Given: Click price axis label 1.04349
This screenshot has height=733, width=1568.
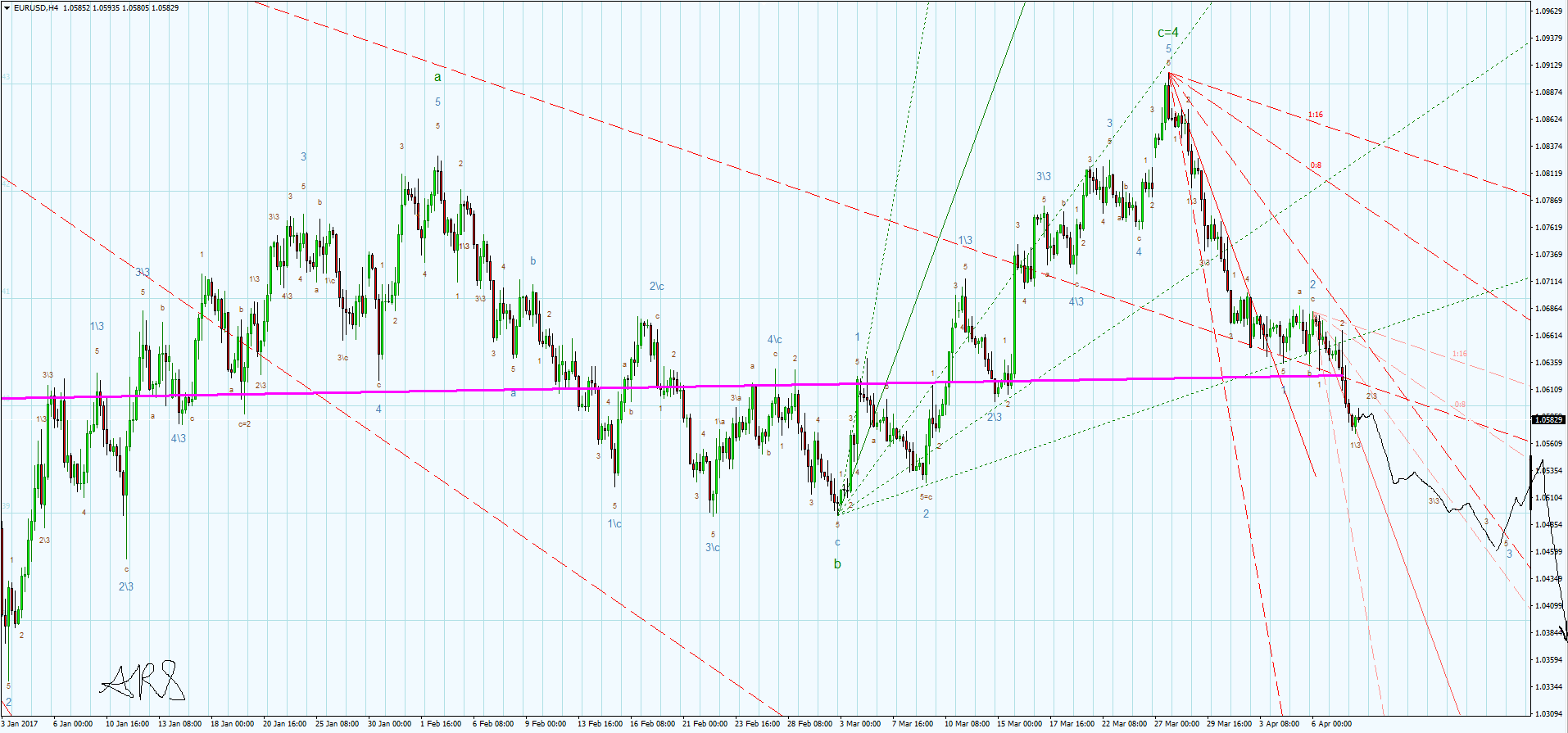Looking at the screenshot, I should point(1549,579).
